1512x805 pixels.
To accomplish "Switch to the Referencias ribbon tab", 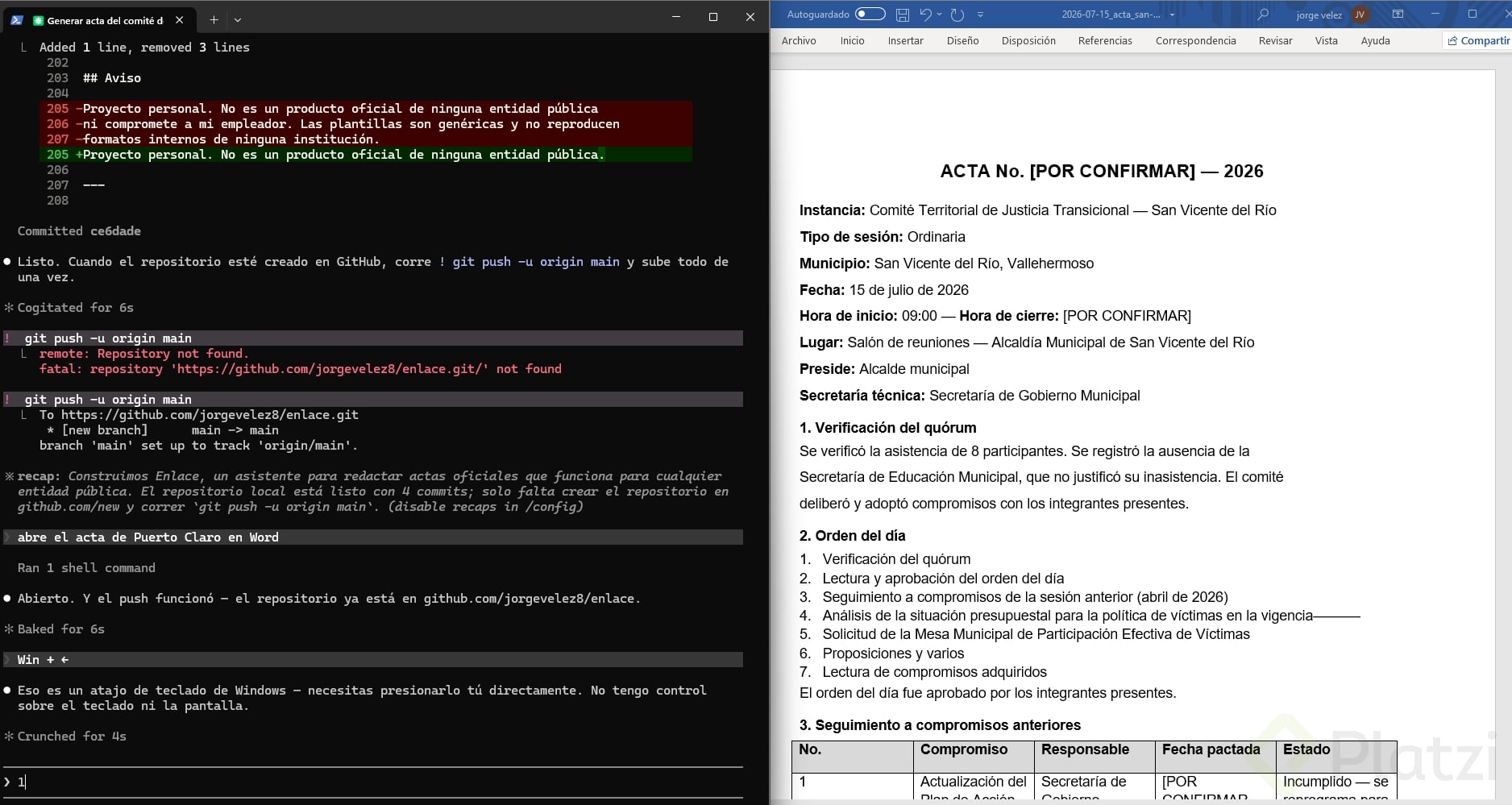I will (1105, 40).
